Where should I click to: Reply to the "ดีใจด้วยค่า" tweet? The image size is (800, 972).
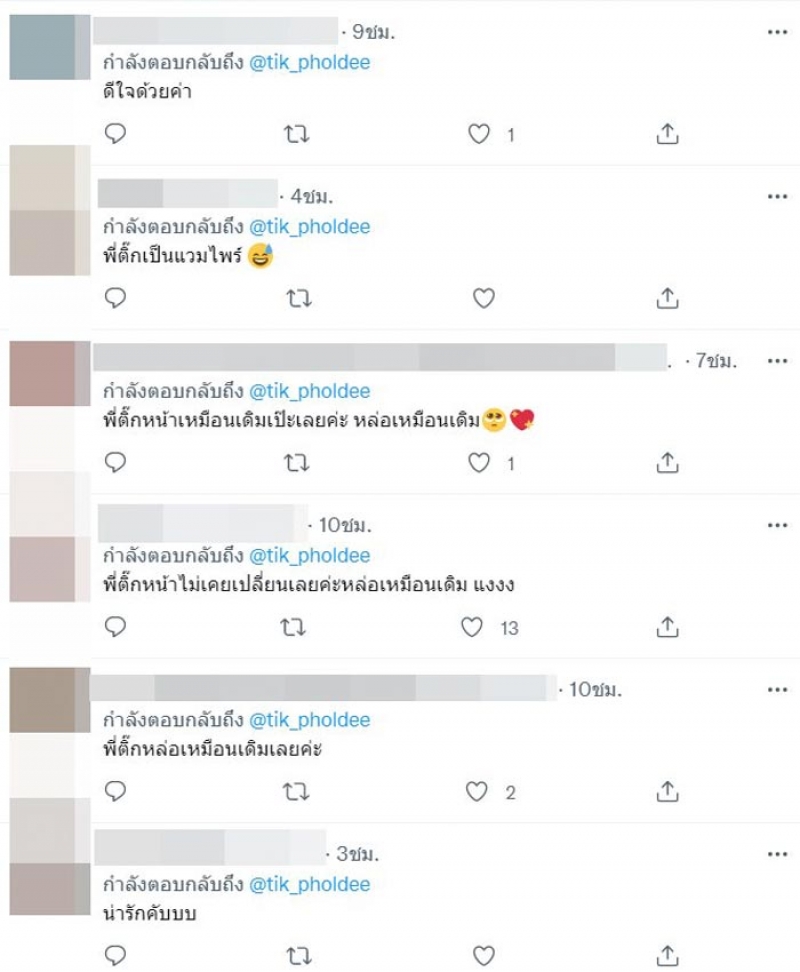115,133
